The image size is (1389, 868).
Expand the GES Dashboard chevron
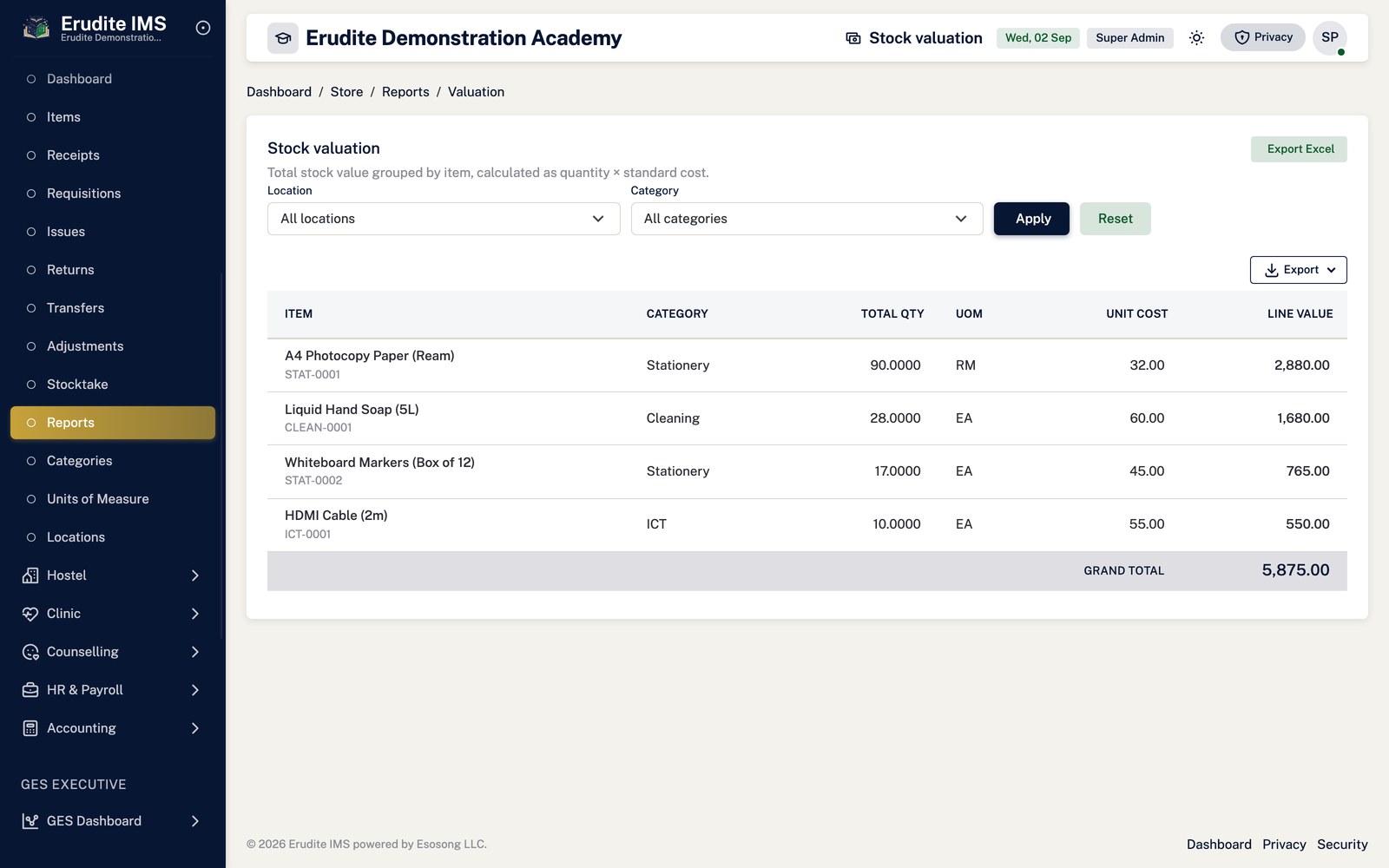pyautogui.click(x=195, y=821)
